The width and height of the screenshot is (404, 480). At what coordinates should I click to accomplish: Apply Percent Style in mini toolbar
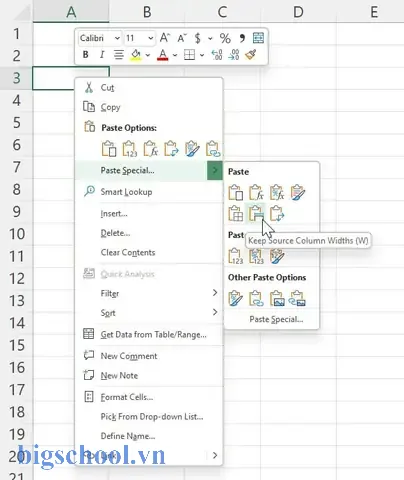(225, 38)
